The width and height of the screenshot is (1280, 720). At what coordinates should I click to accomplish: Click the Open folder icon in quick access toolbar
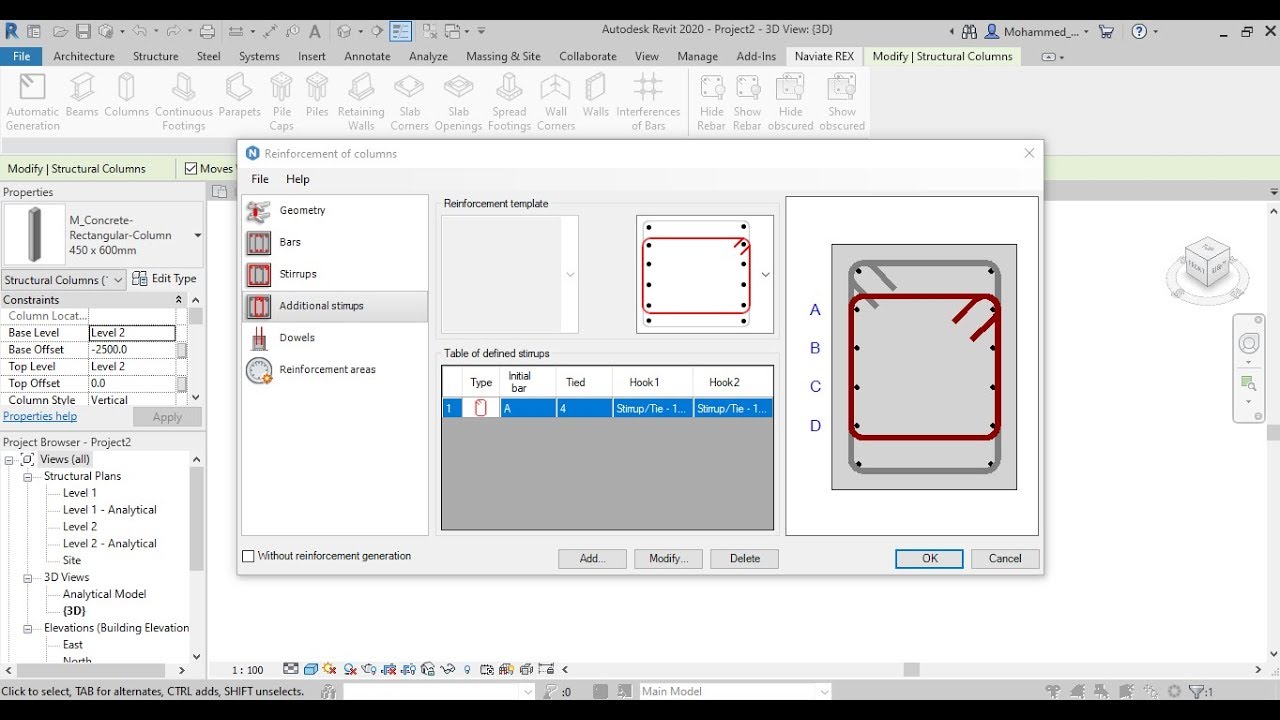point(61,32)
